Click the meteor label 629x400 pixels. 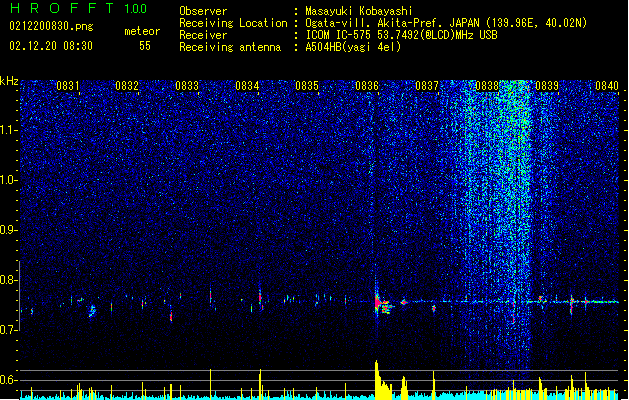point(142,31)
